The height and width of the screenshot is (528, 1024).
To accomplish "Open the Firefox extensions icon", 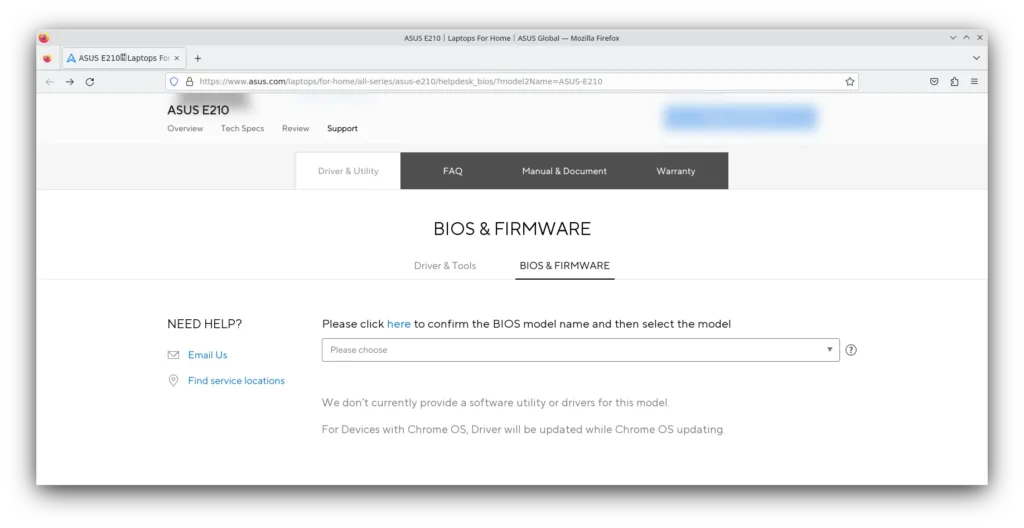I will tap(954, 82).
